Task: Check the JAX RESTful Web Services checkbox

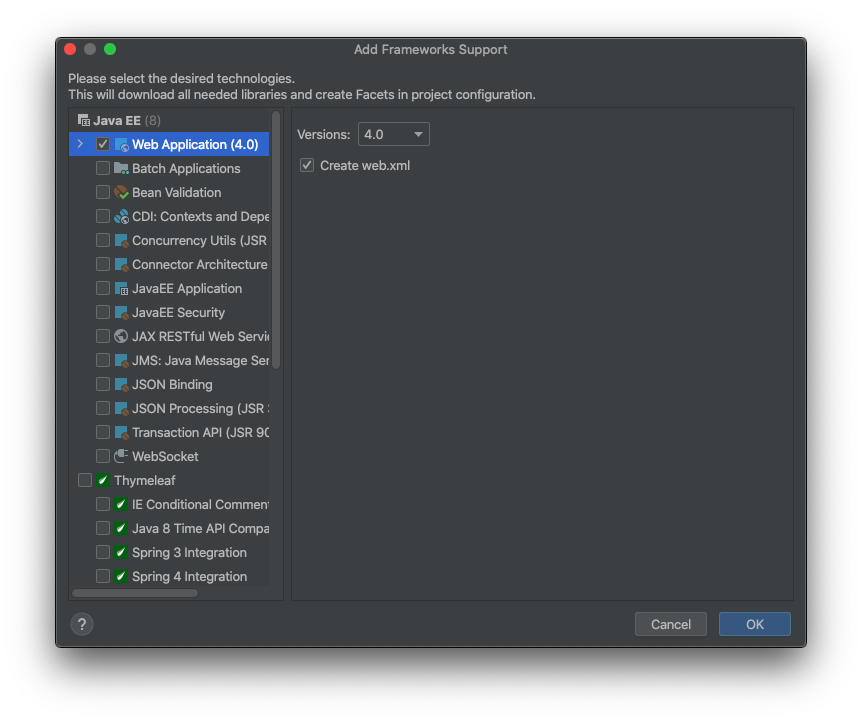Action: [x=103, y=336]
